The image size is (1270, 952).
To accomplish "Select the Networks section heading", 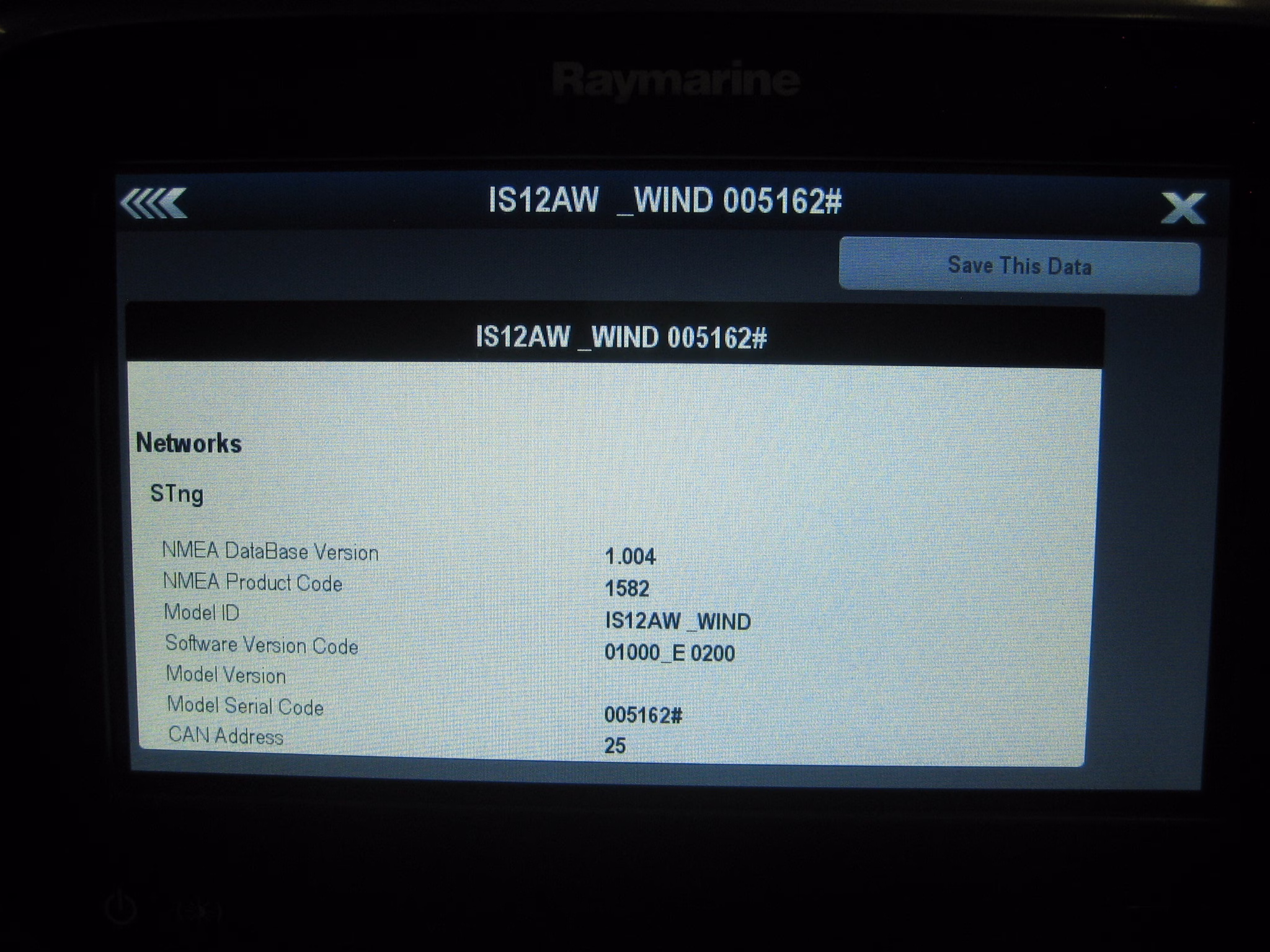I will click(x=189, y=444).
